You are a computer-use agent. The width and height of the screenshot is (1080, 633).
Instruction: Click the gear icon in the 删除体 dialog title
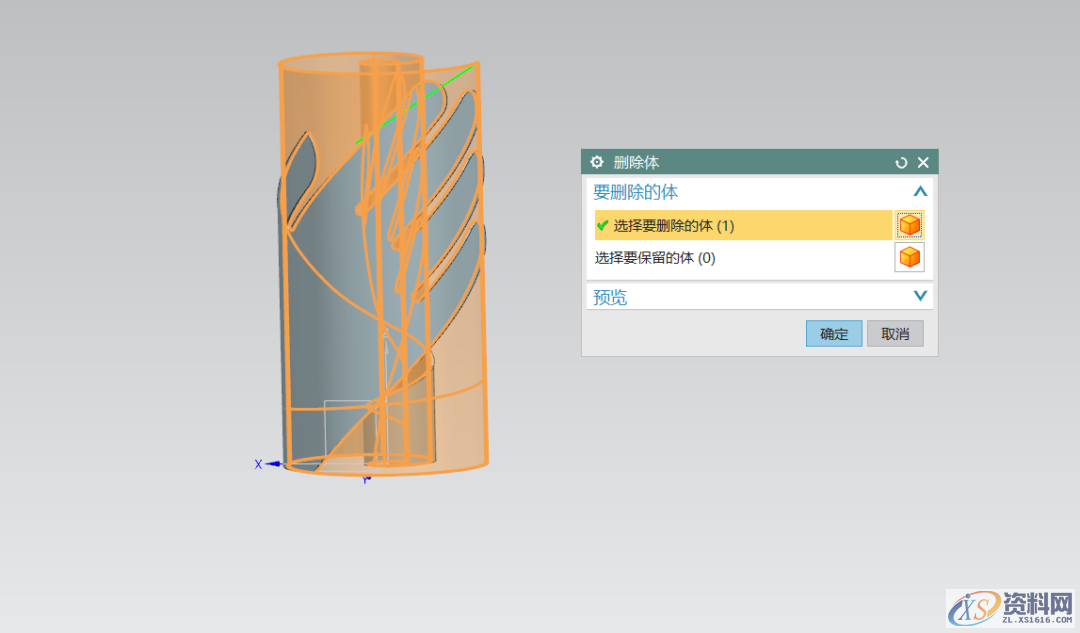point(597,162)
